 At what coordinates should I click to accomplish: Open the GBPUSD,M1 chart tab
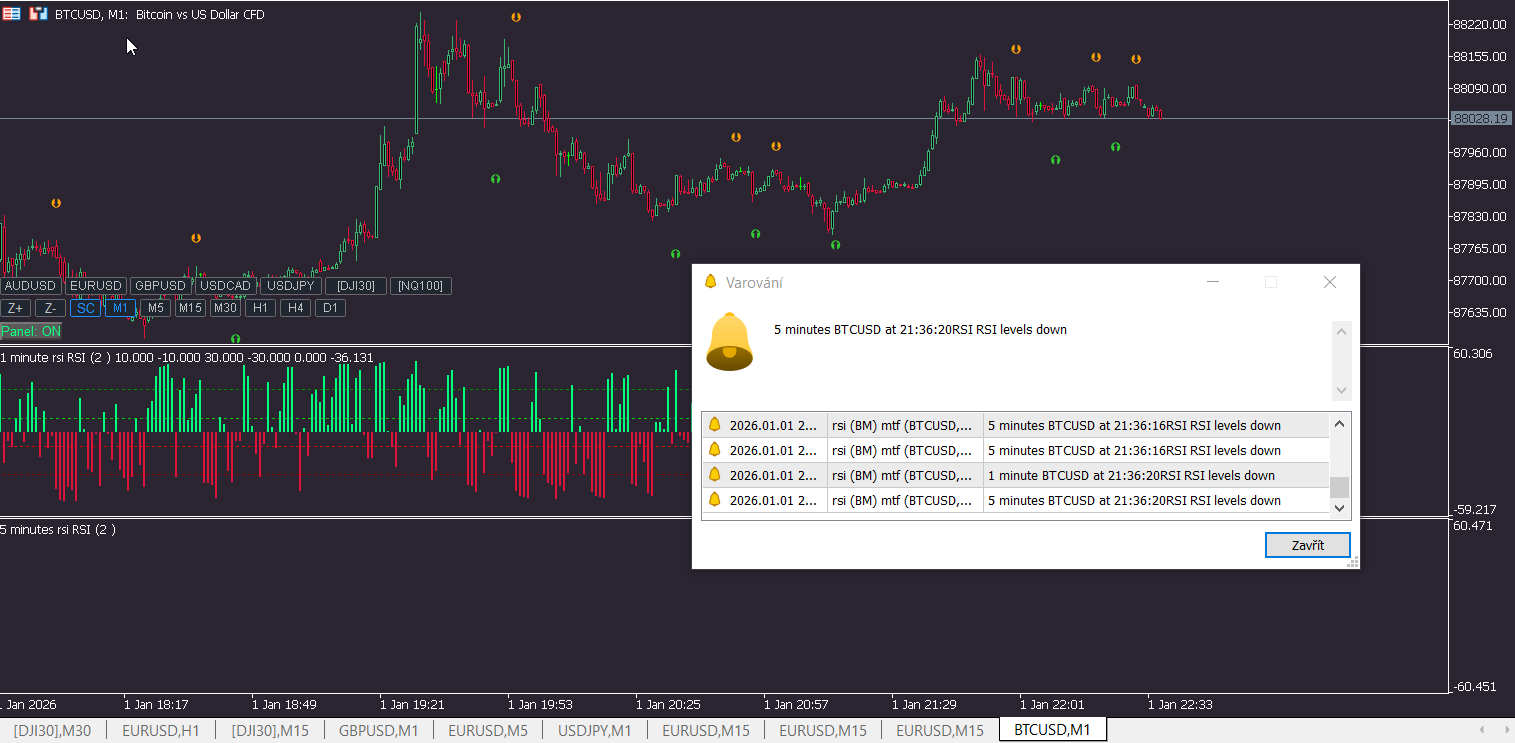(378, 731)
